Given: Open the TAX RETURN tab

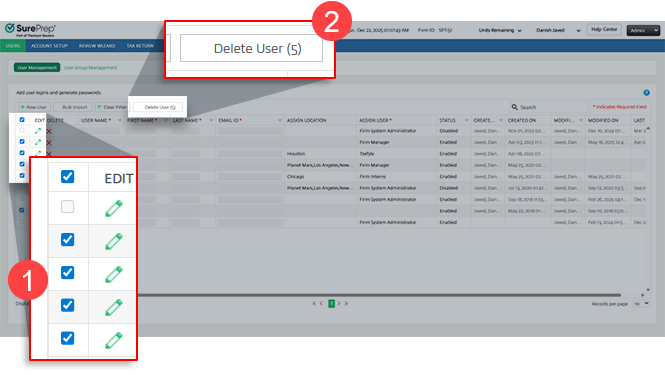Looking at the screenshot, I should [x=140, y=46].
